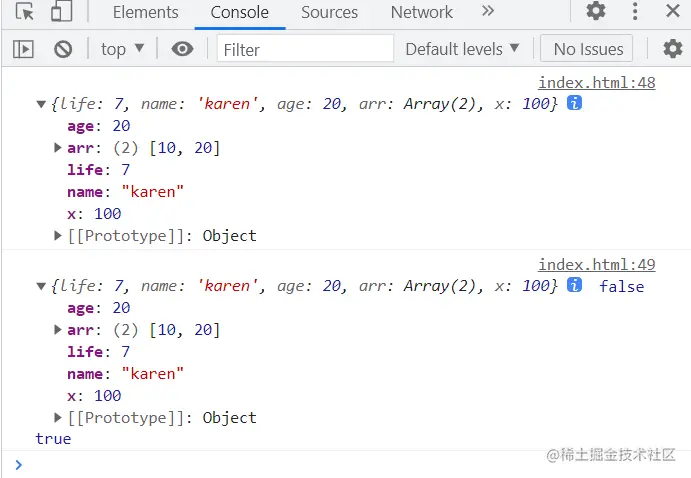Show the console sidebar panel icon

[x=23, y=49]
